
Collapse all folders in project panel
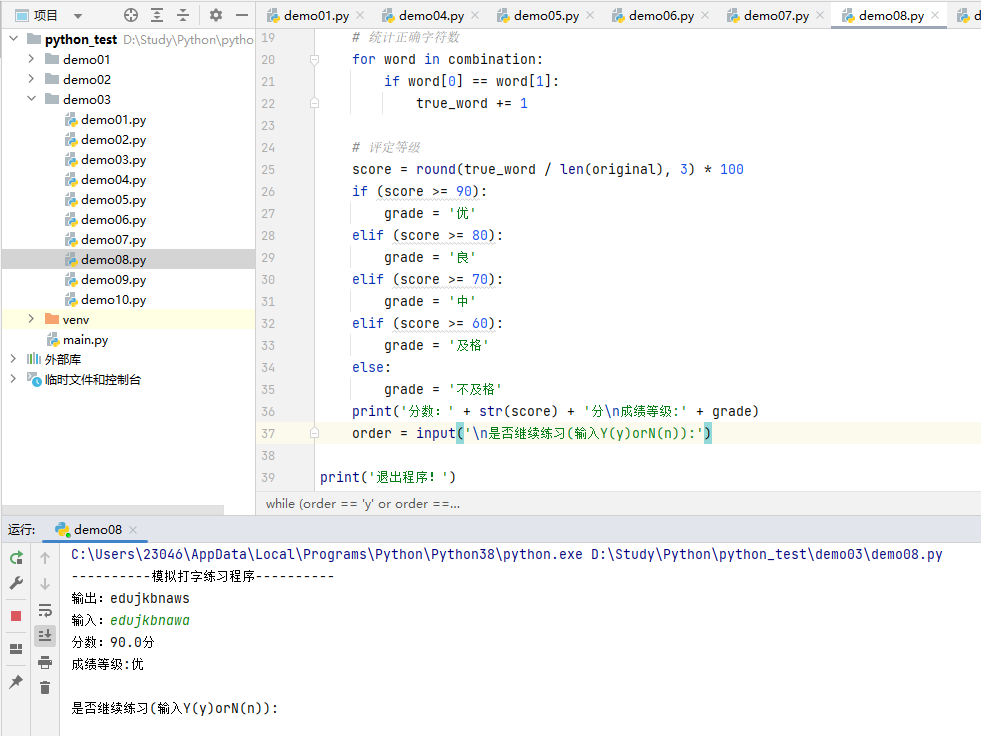(x=183, y=15)
